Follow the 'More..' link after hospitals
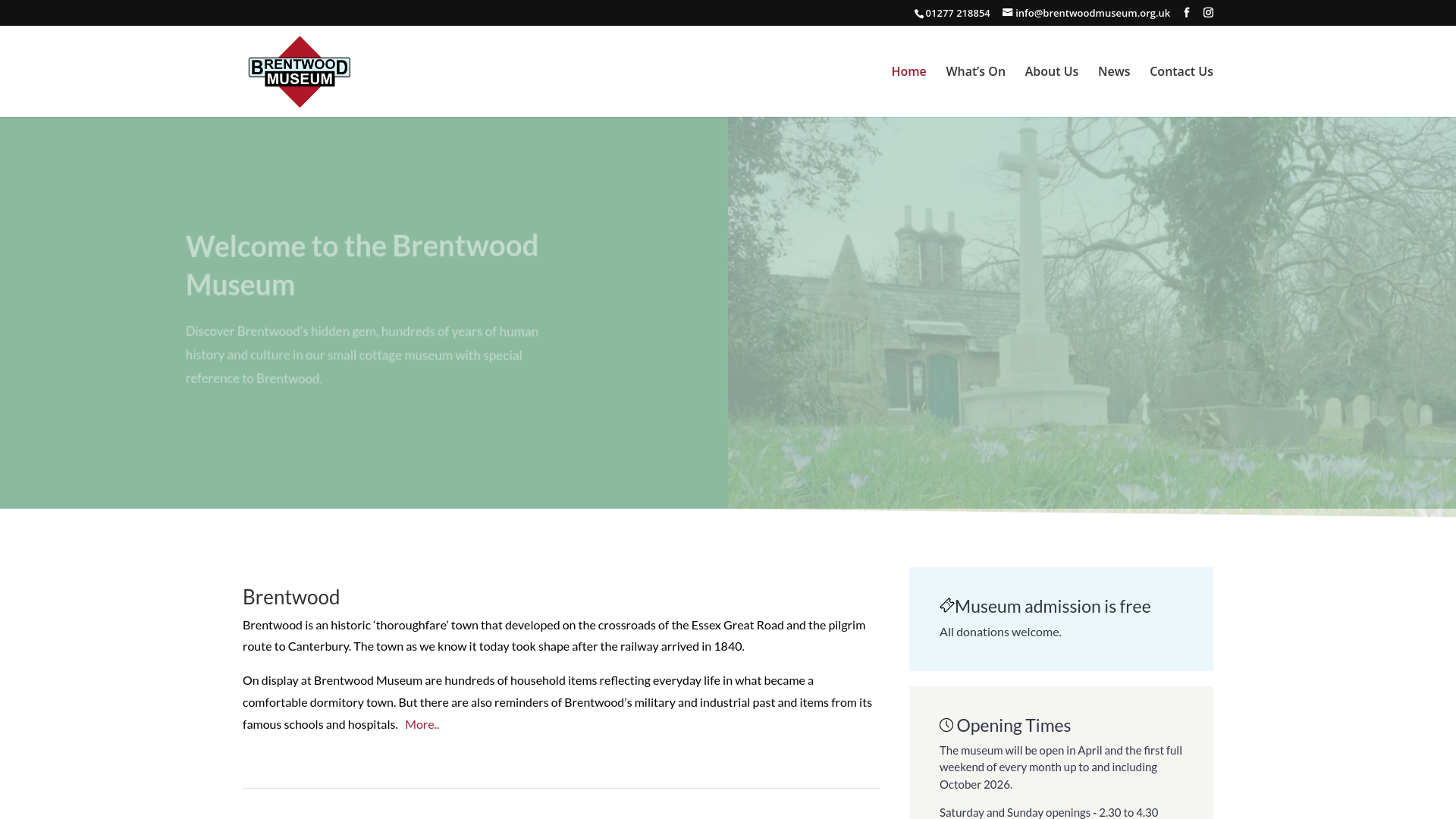This screenshot has width=1456, height=819. pos(422,724)
